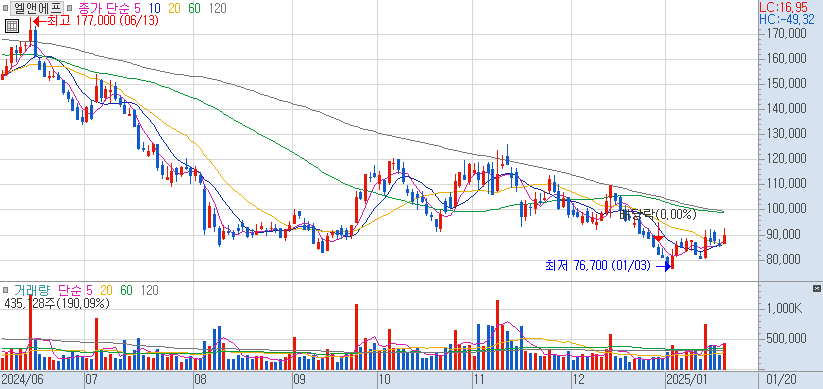Select gray 120 in volume legend
Image resolution: width=823 pixels, height=389 pixels.
coord(150,290)
